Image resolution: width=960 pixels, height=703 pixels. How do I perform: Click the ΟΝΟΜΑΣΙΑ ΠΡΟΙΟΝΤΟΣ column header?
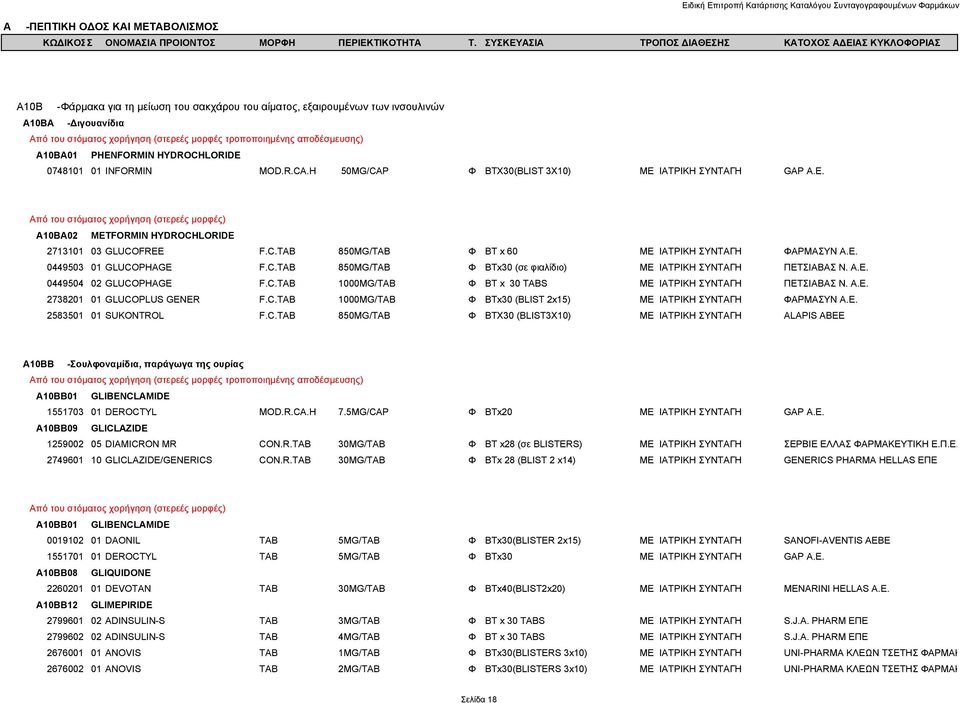[160, 43]
